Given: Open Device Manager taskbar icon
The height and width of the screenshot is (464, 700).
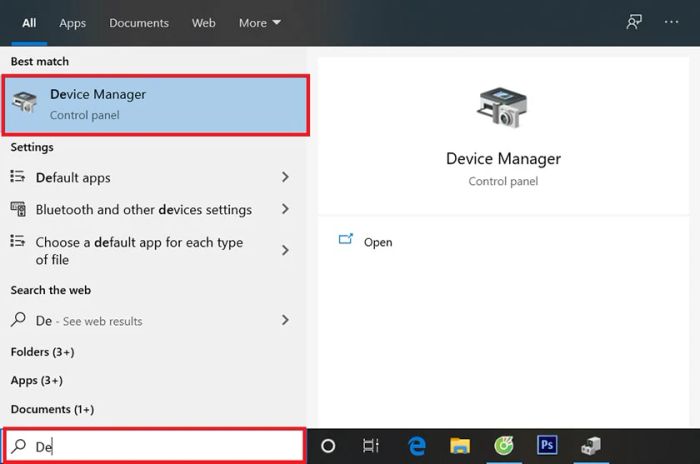Looking at the screenshot, I should (x=591, y=446).
